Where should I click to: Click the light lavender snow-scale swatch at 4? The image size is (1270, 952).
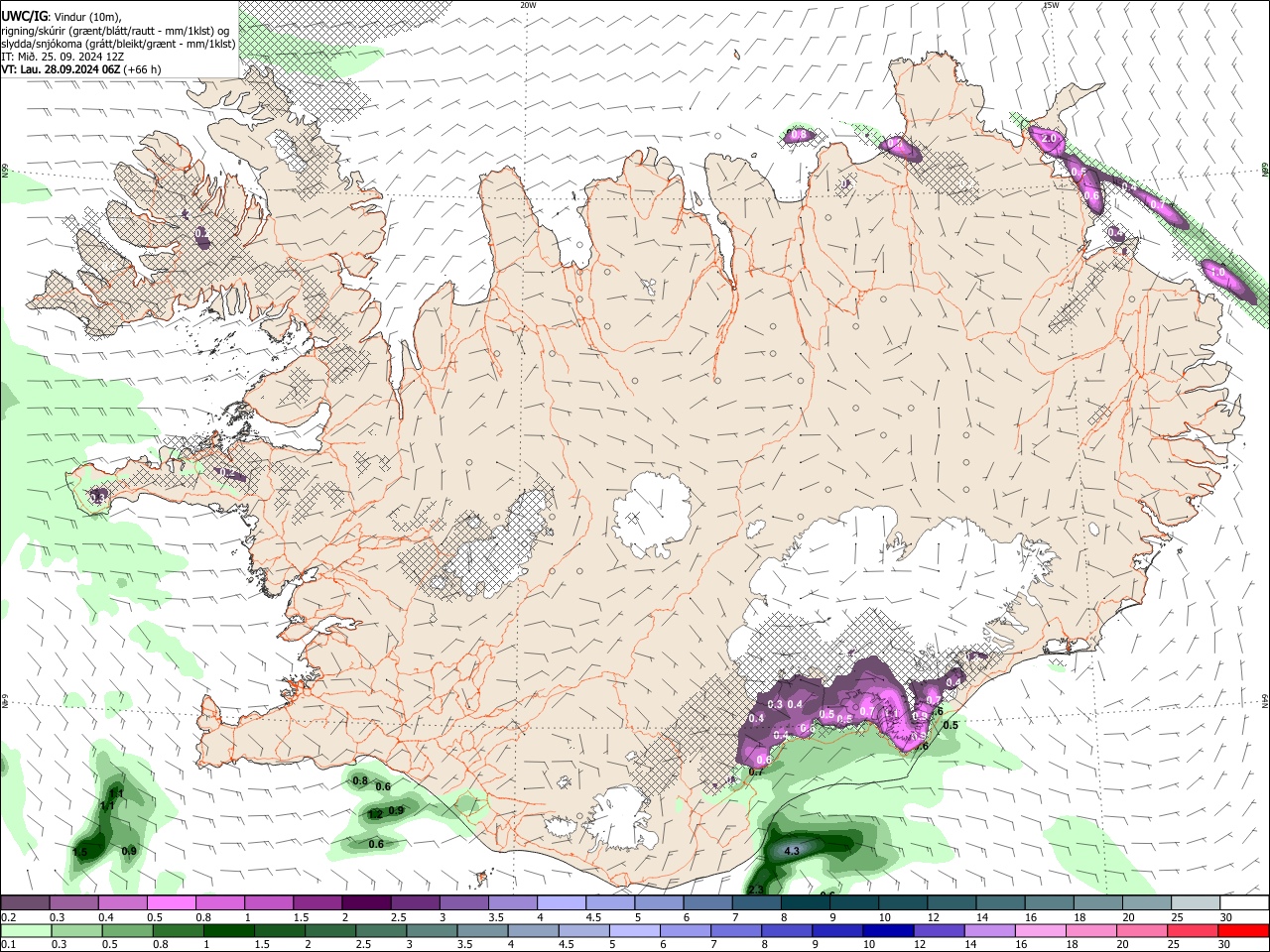(562, 903)
